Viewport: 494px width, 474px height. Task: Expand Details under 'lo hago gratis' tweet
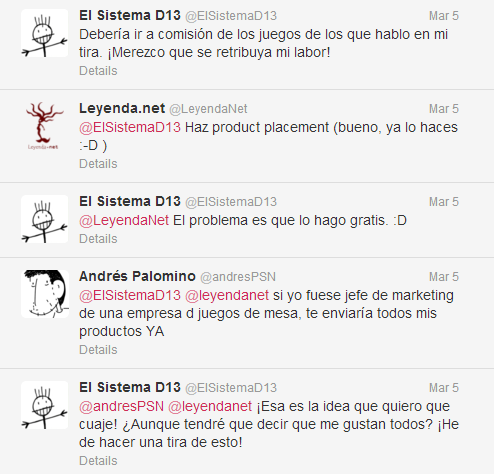pyautogui.click(x=98, y=239)
